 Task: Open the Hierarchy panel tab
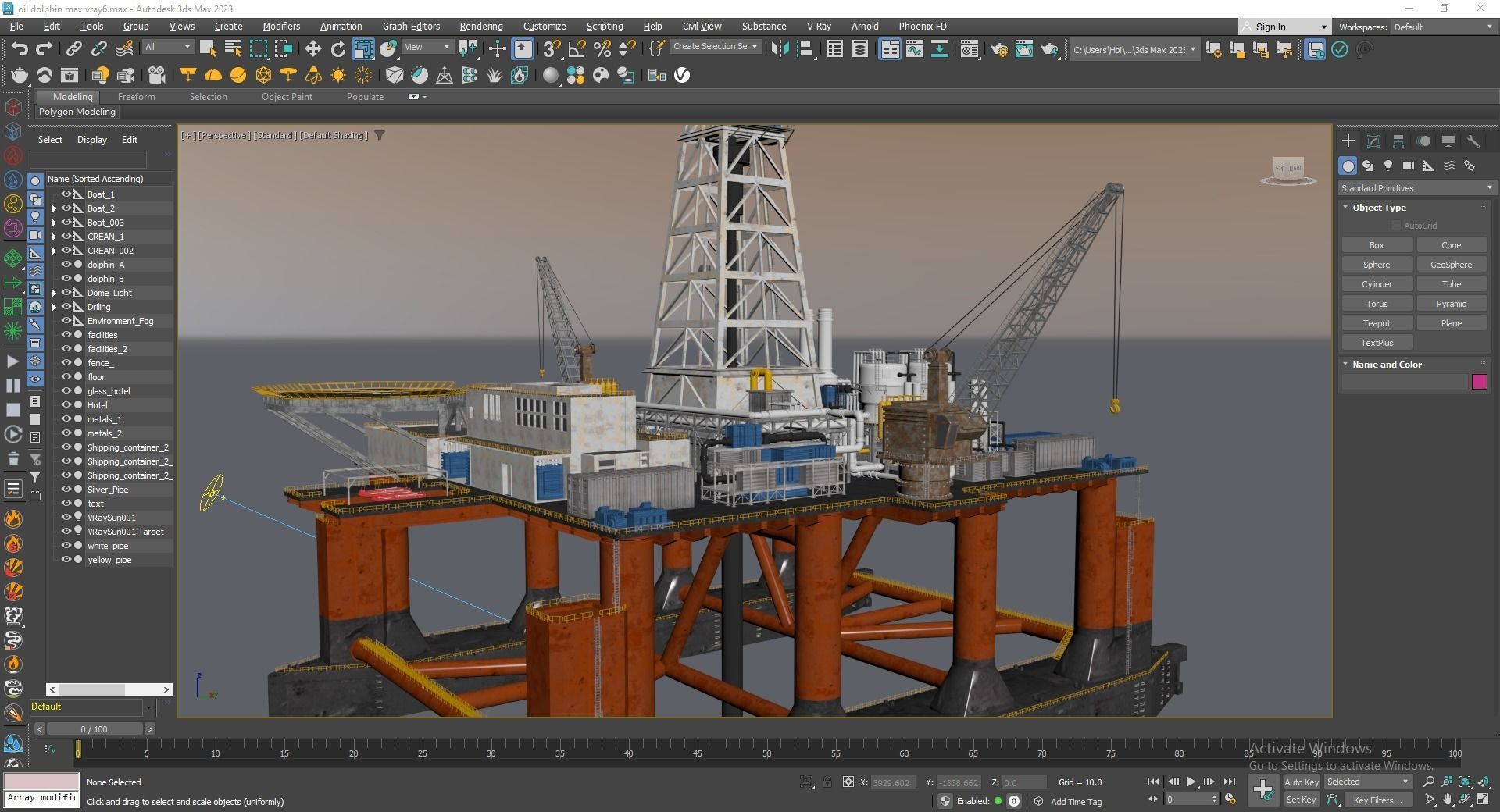[1398, 141]
